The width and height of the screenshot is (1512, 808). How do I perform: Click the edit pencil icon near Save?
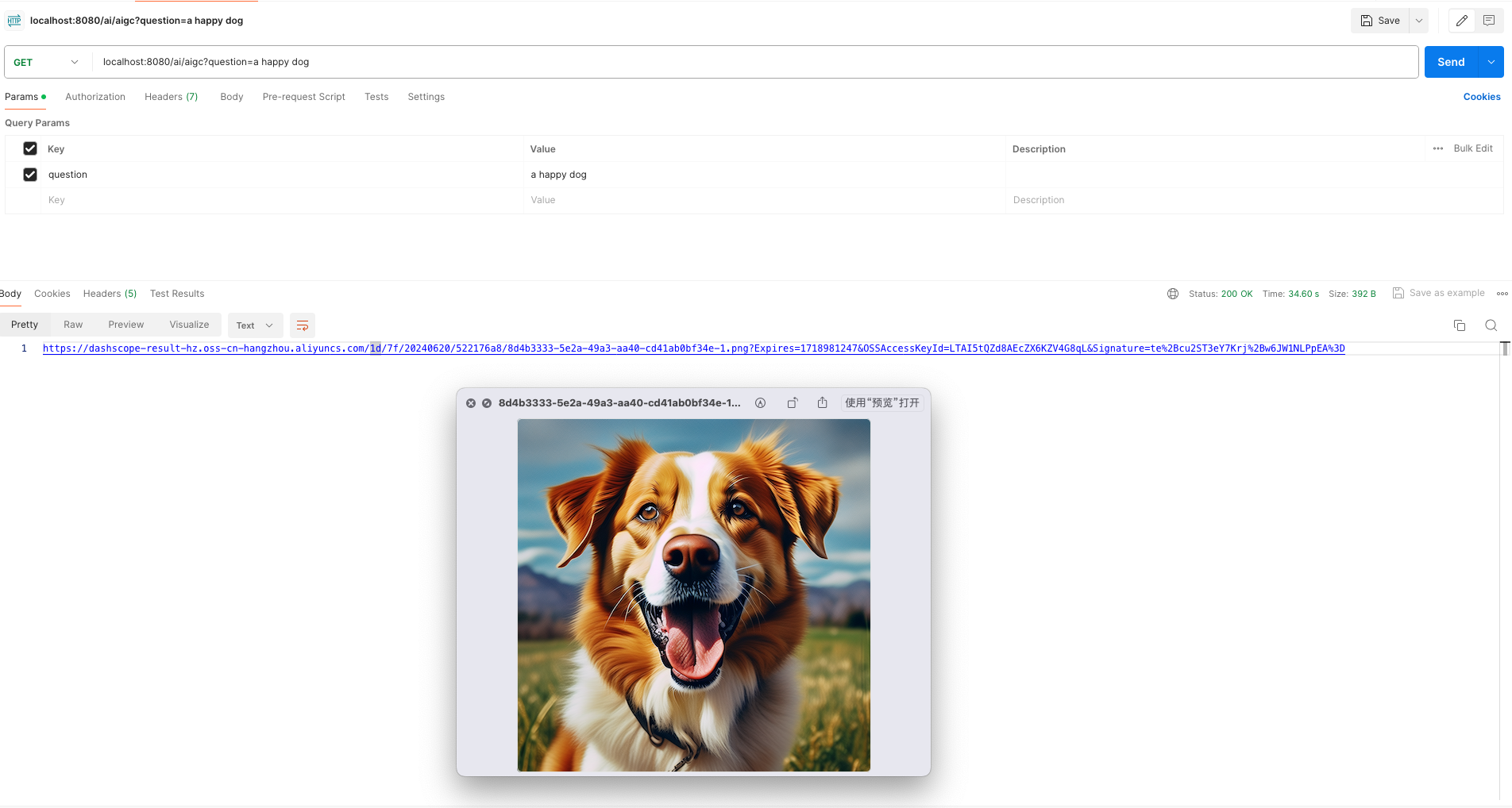(1462, 21)
